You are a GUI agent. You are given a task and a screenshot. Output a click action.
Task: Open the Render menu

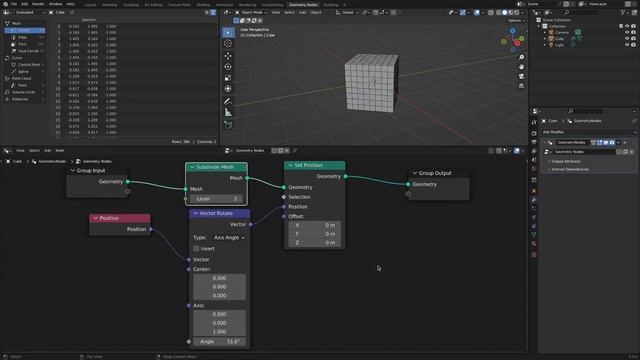[x=38, y=4]
